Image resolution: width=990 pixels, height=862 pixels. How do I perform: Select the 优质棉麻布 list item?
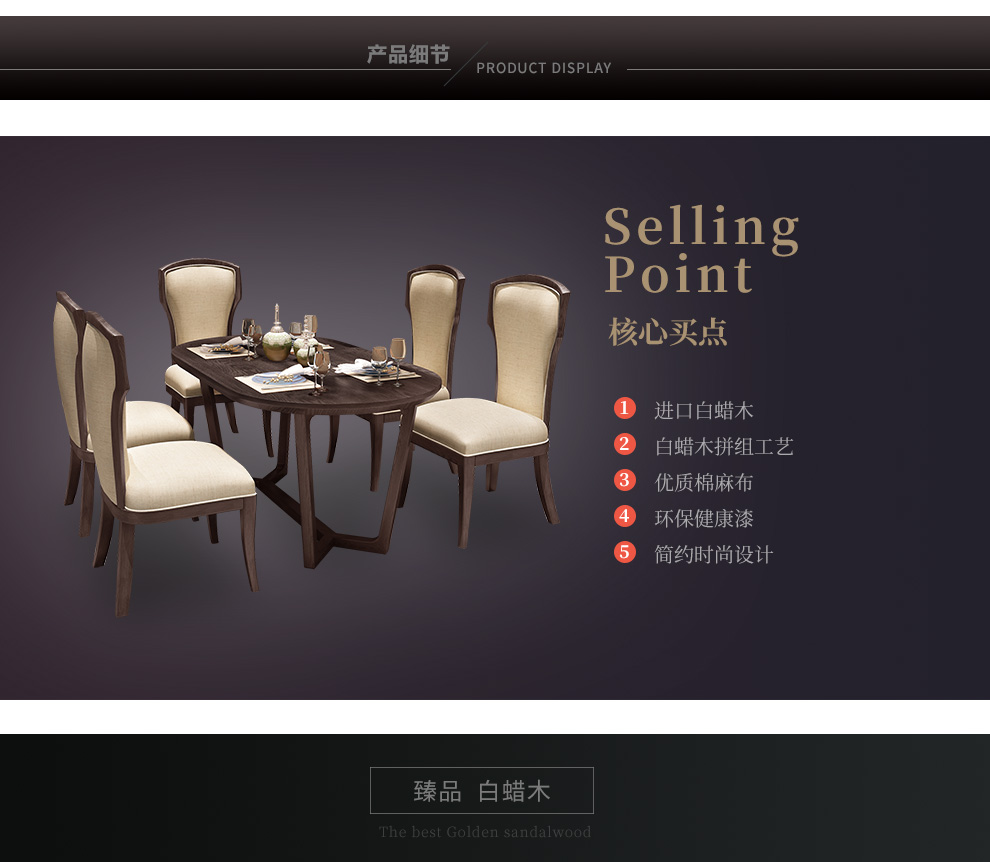click(x=703, y=482)
